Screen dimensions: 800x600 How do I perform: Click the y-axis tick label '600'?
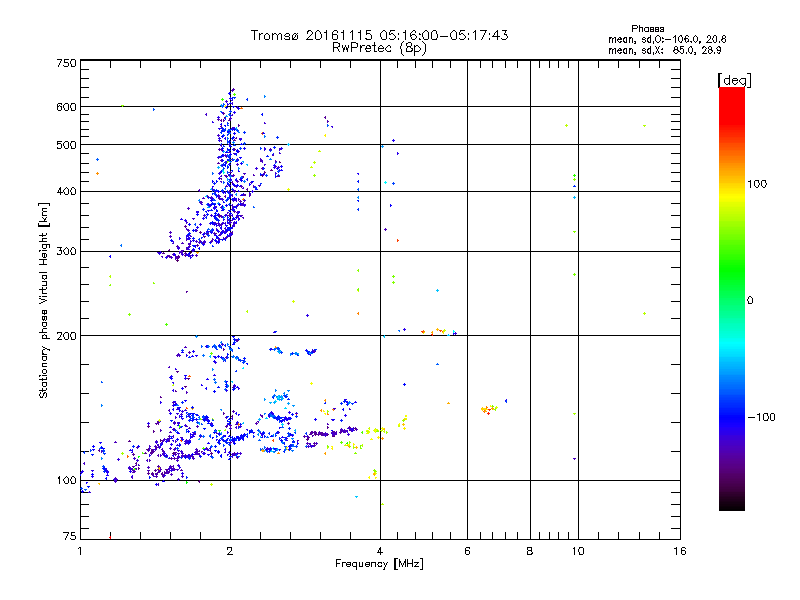tap(66, 107)
